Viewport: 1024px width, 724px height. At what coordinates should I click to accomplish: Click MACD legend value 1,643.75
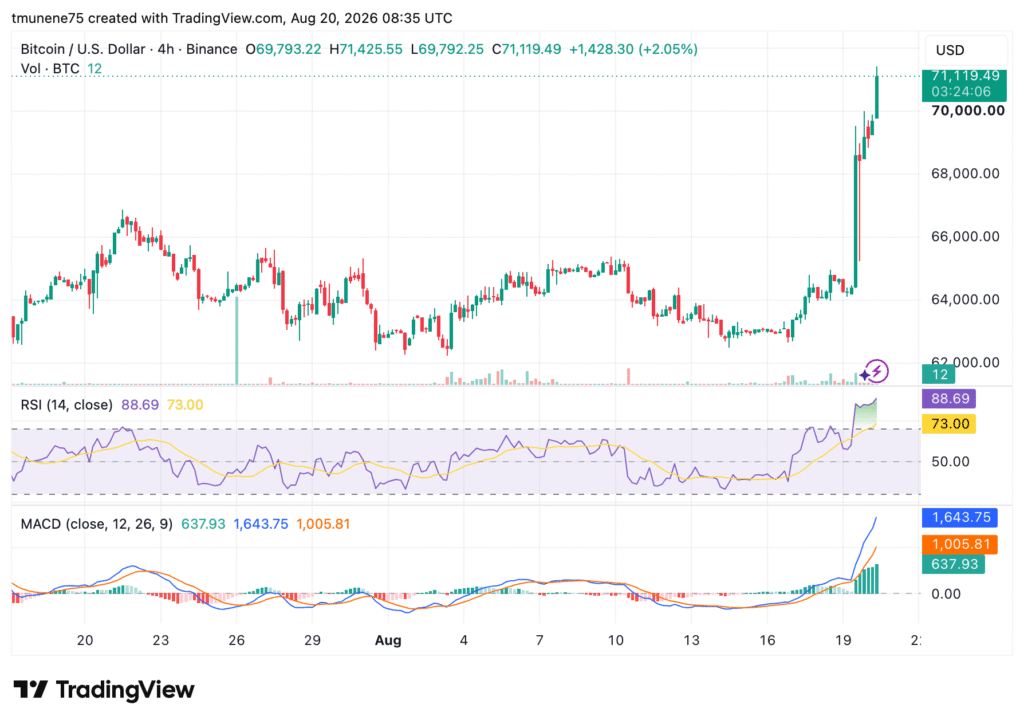pyautogui.click(x=261, y=524)
